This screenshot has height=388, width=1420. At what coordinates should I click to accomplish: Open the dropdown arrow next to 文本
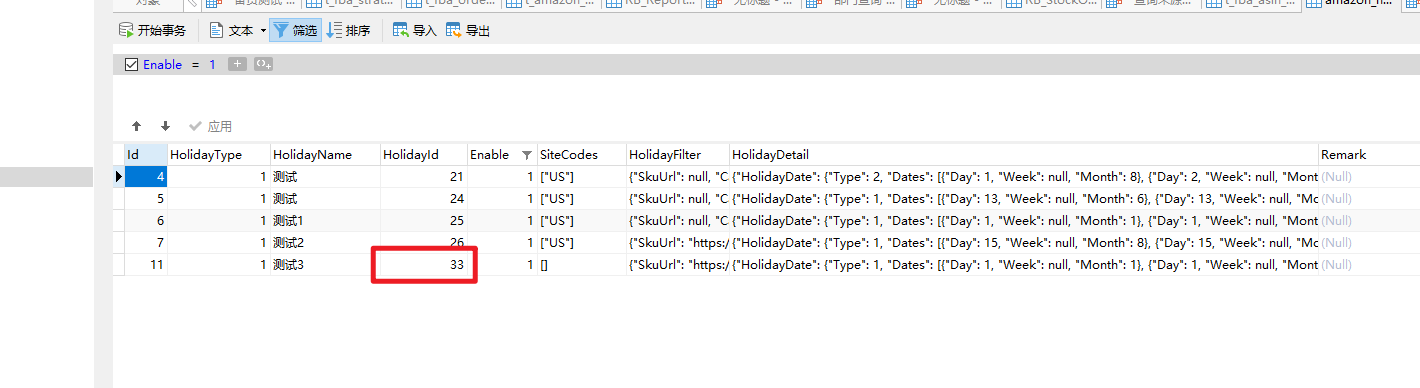[x=263, y=31]
